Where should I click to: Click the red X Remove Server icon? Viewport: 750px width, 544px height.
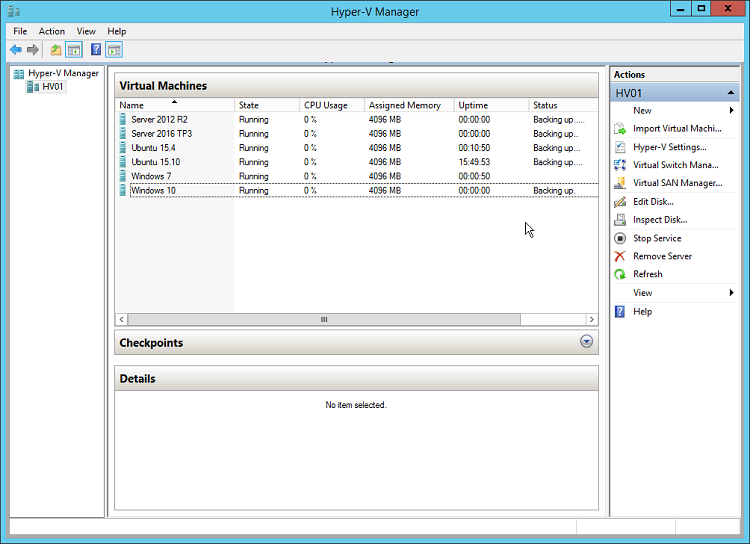[x=620, y=256]
